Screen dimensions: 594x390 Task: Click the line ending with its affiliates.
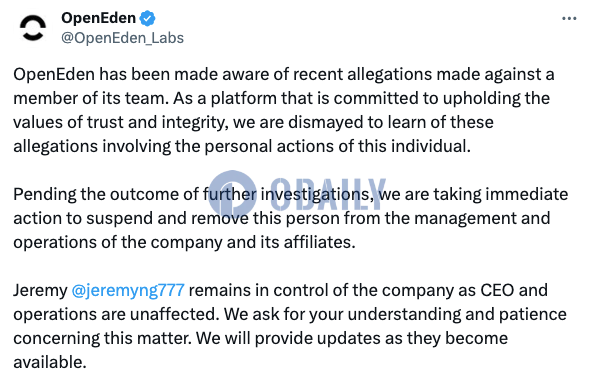(184, 243)
